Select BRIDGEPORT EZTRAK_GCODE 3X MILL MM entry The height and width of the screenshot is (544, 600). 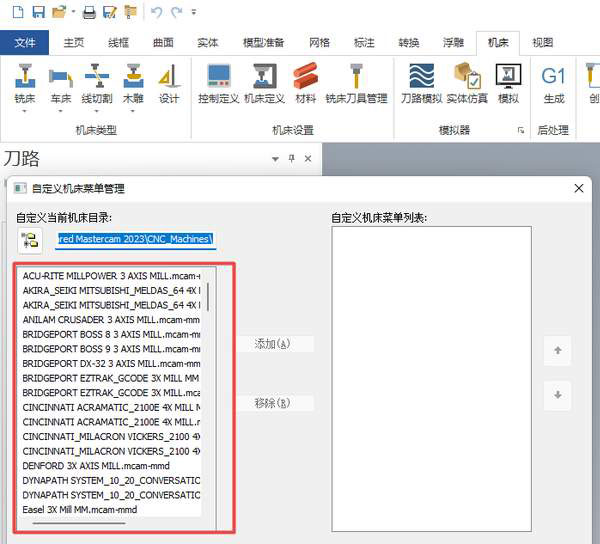click(x=111, y=378)
